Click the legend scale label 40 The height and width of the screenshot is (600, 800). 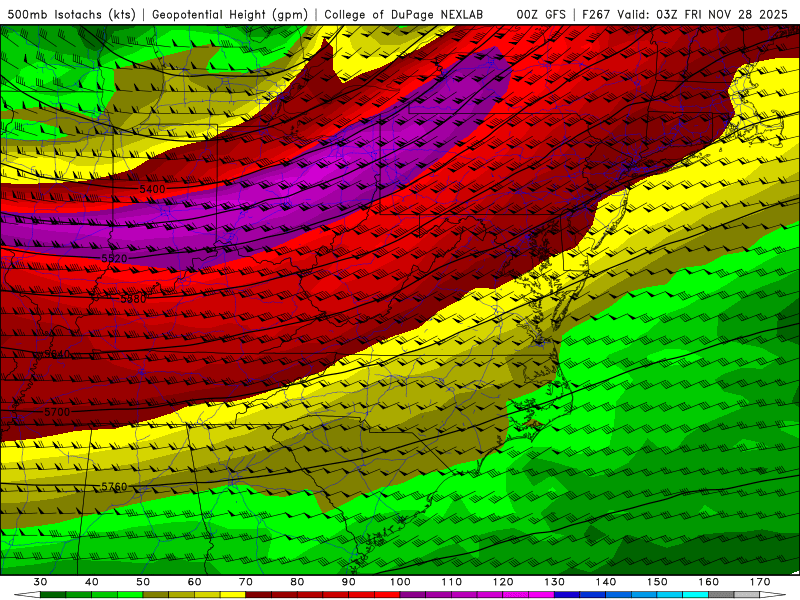(x=92, y=582)
